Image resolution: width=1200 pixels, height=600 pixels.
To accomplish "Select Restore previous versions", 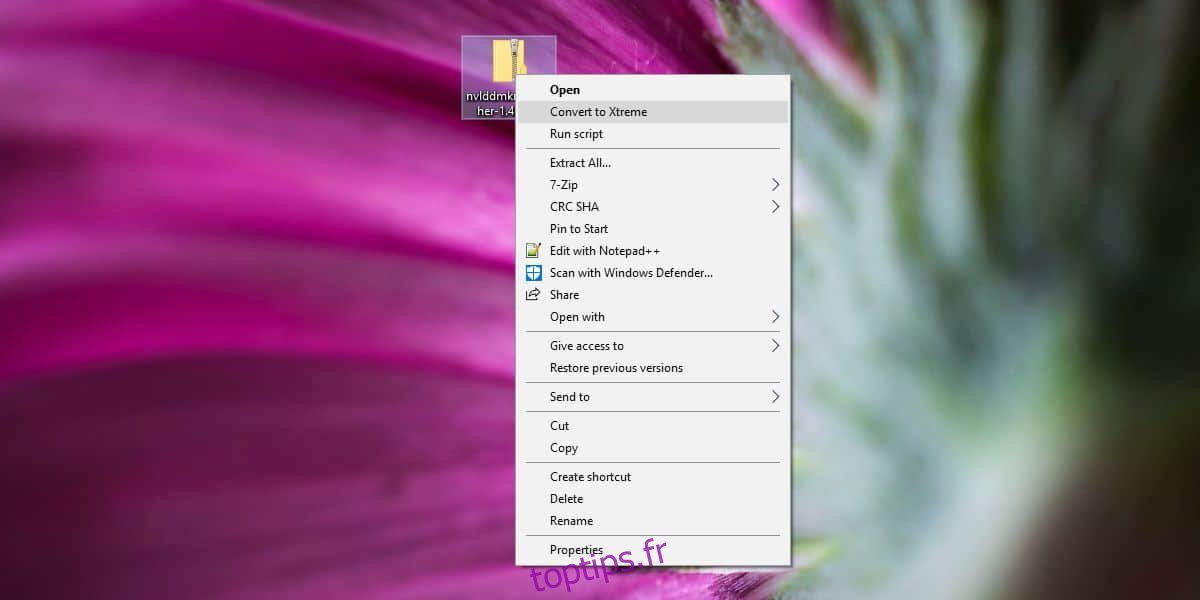I will pos(616,368).
